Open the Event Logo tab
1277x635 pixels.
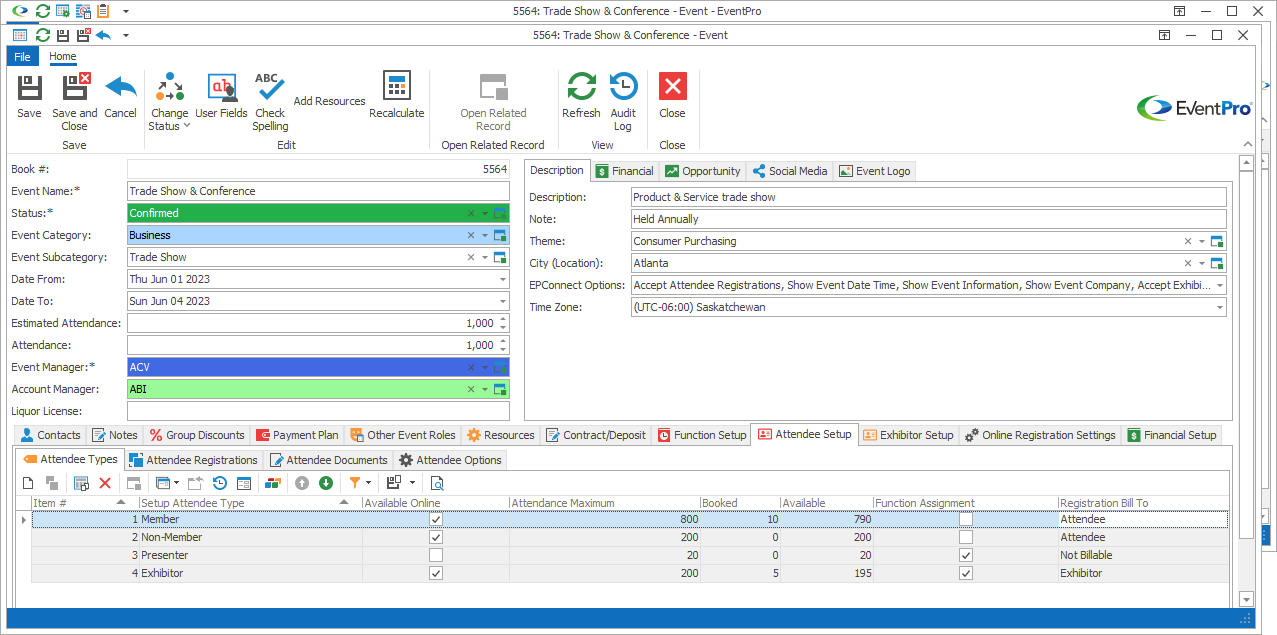875,171
